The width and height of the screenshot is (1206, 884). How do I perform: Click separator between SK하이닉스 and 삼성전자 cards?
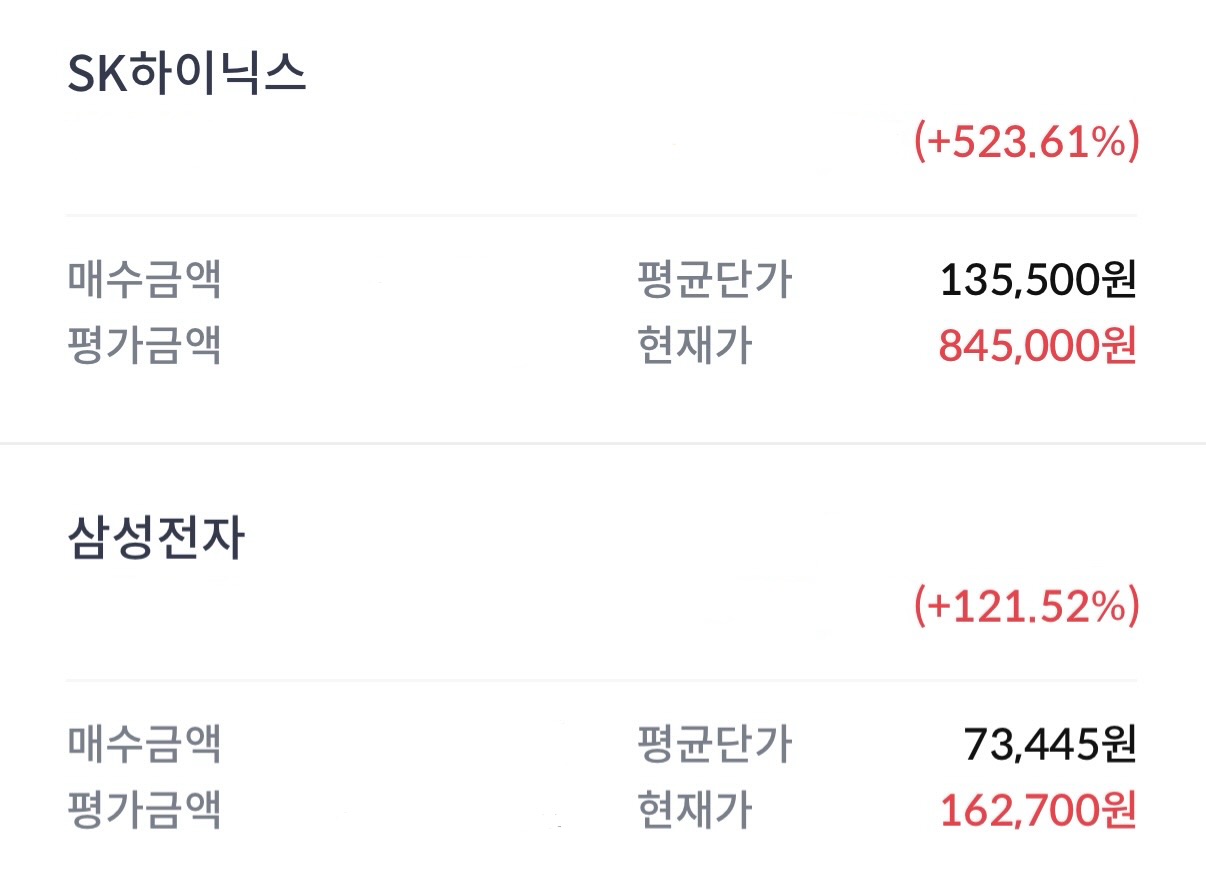click(x=602, y=443)
